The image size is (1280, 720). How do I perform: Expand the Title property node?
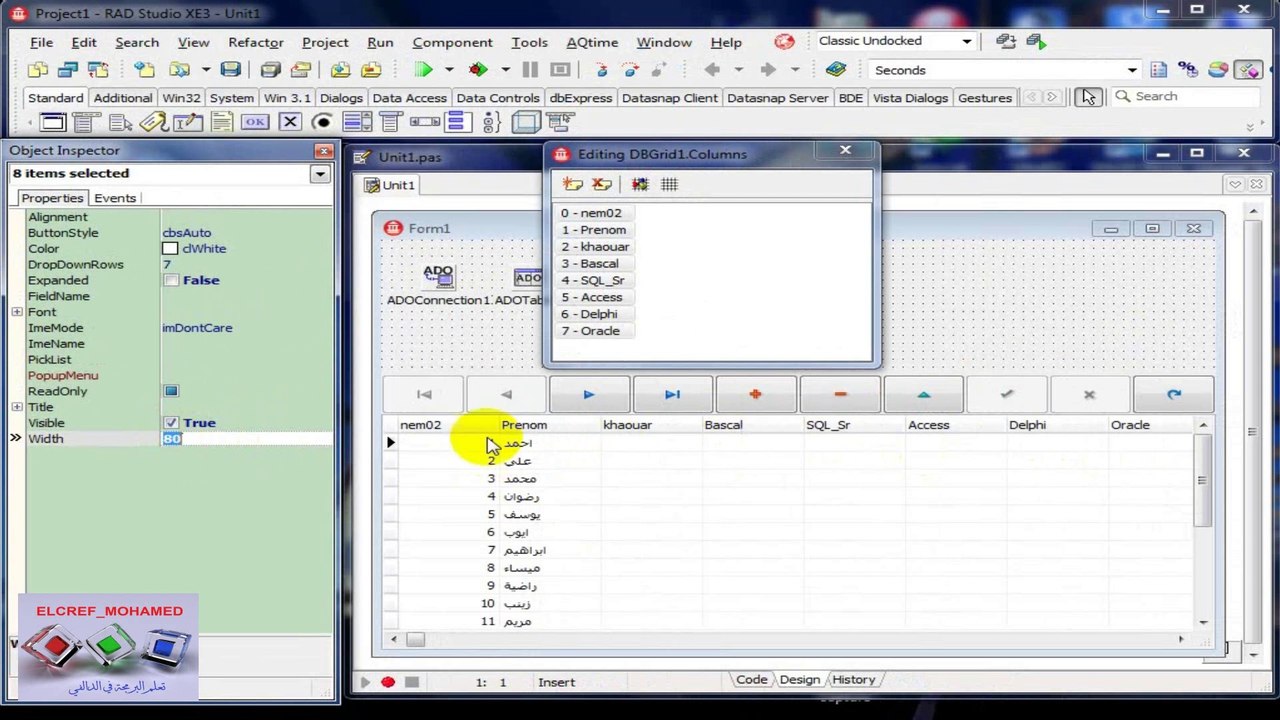point(17,407)
